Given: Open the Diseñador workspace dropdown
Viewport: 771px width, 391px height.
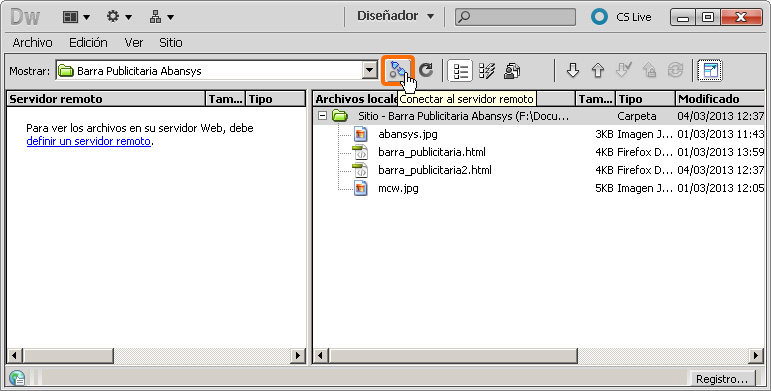Looking at the screenshot, I should tap(396, 16).
